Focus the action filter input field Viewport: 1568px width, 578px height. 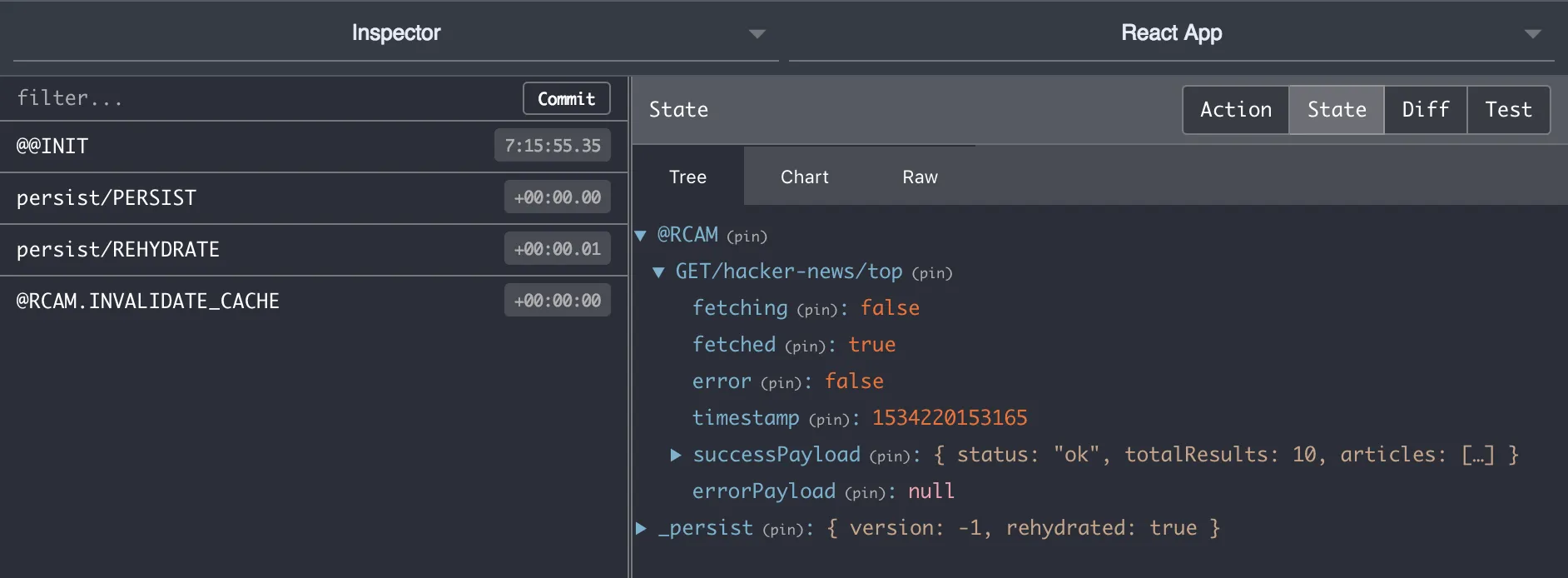262,98
